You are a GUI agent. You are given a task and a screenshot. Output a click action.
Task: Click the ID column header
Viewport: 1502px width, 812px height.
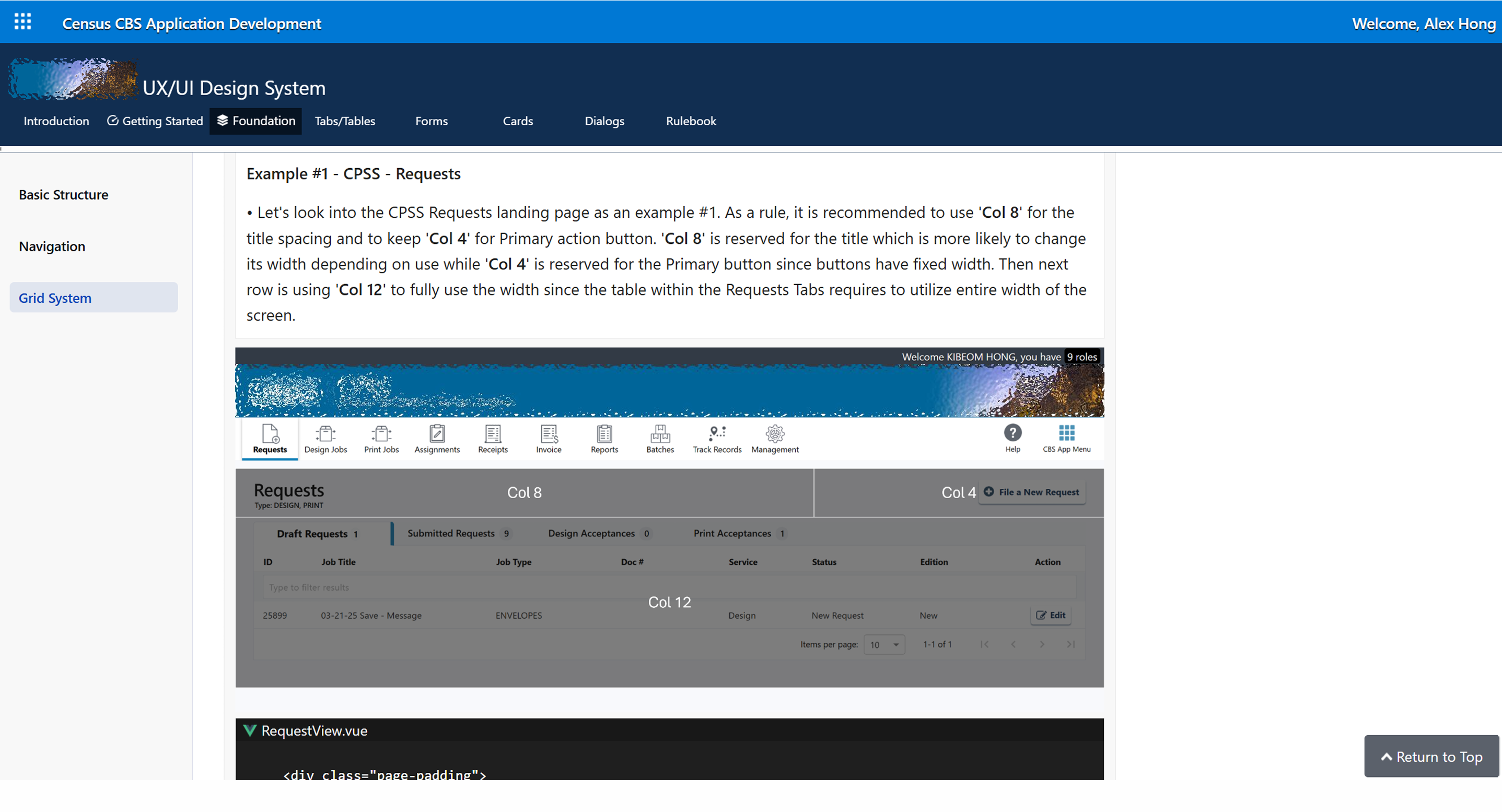(267, 562)
